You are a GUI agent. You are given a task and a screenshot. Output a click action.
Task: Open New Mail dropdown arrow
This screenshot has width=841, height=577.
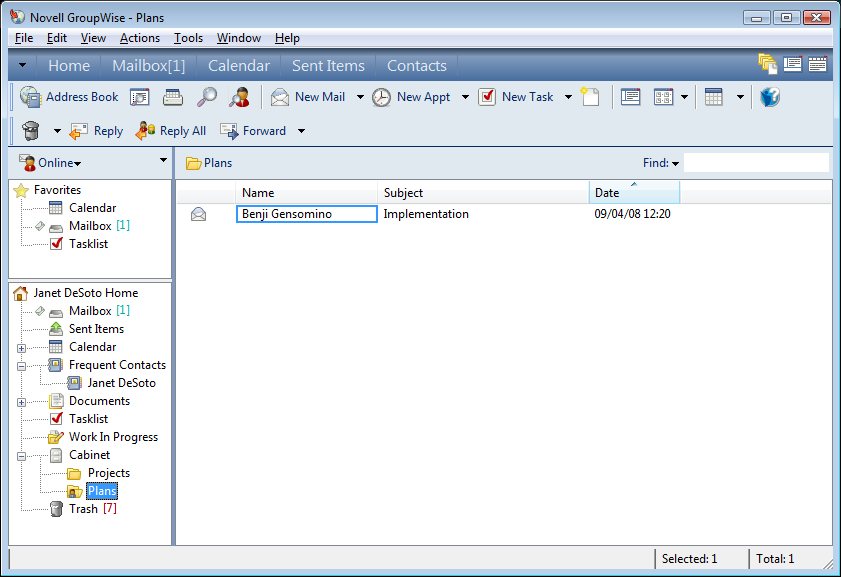coord(360,97)
